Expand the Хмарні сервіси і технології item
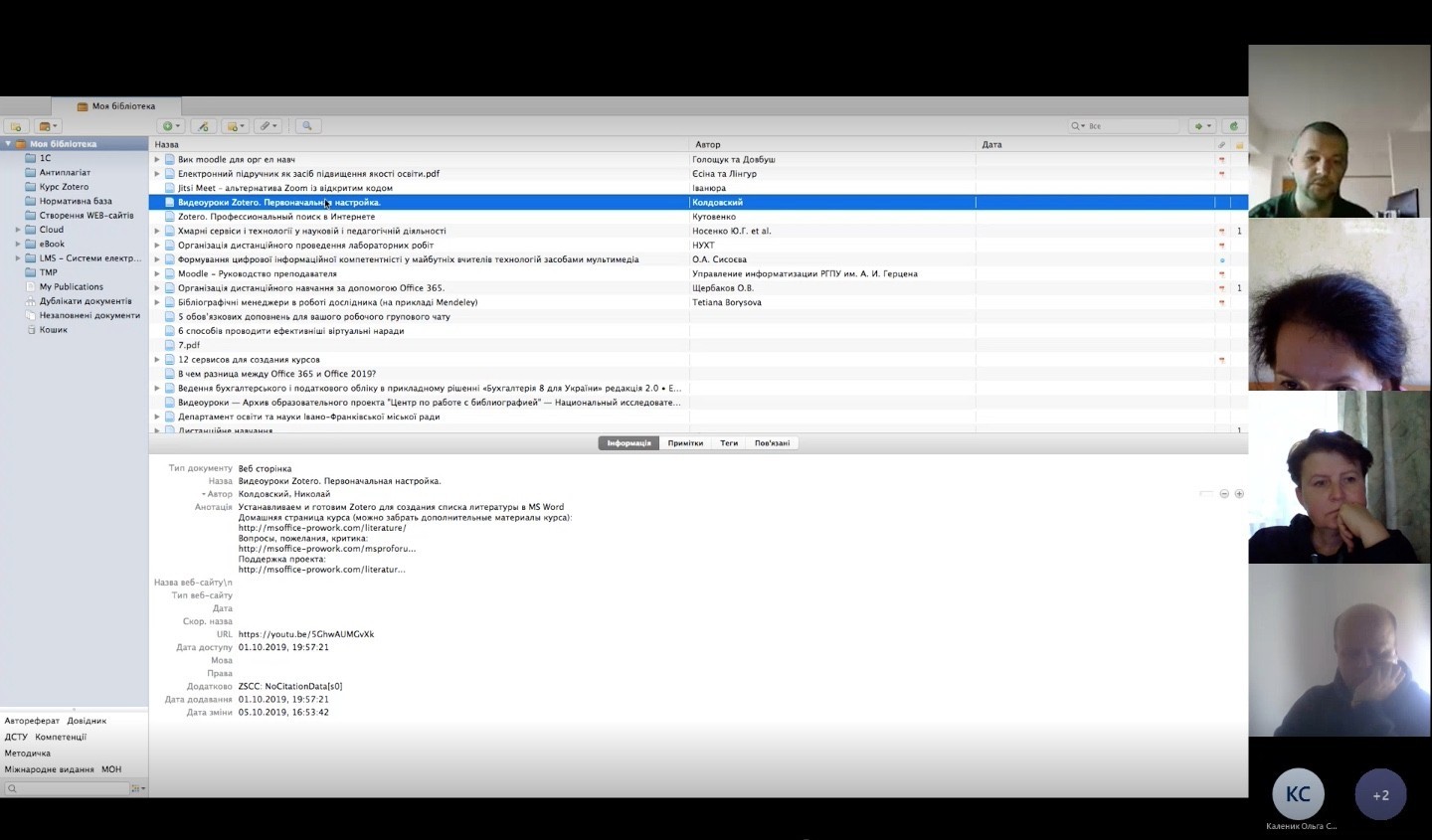Screen dimensions: 1432x840 pyautogui.click(x=157, y=231)
